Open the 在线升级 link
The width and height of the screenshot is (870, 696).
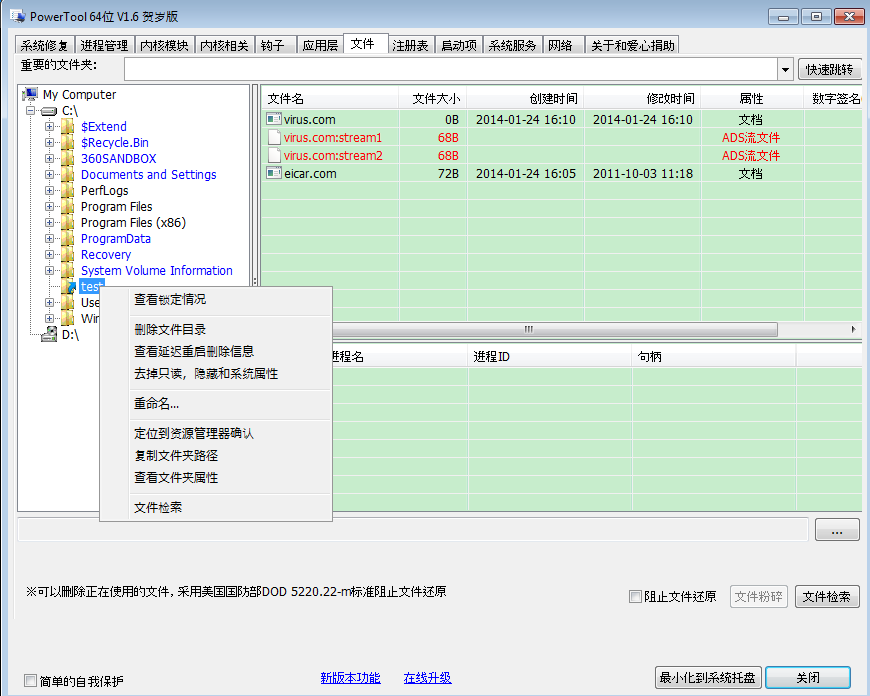pyautogui.click(x=427, y=678)
